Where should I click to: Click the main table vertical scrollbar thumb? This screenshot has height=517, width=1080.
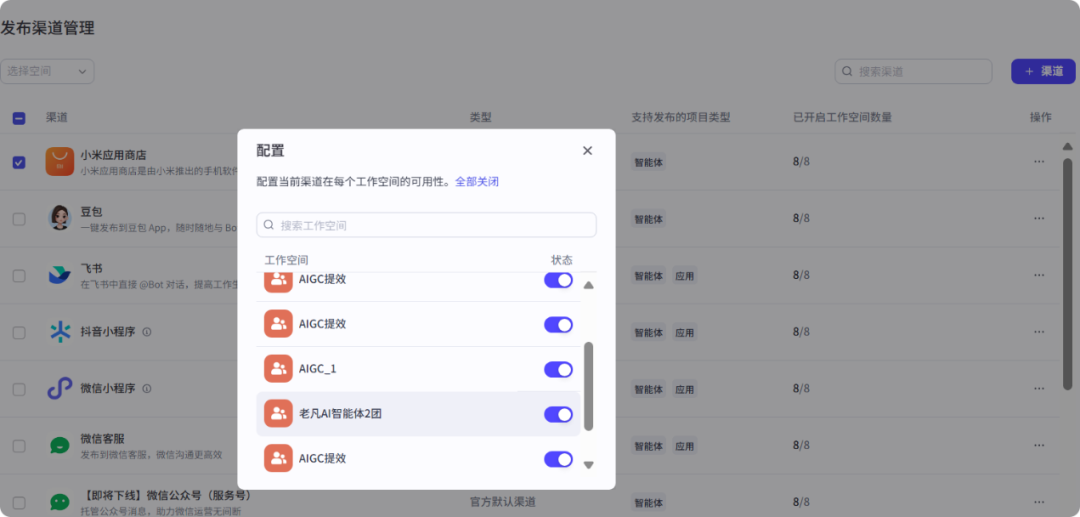point(1068,274)
